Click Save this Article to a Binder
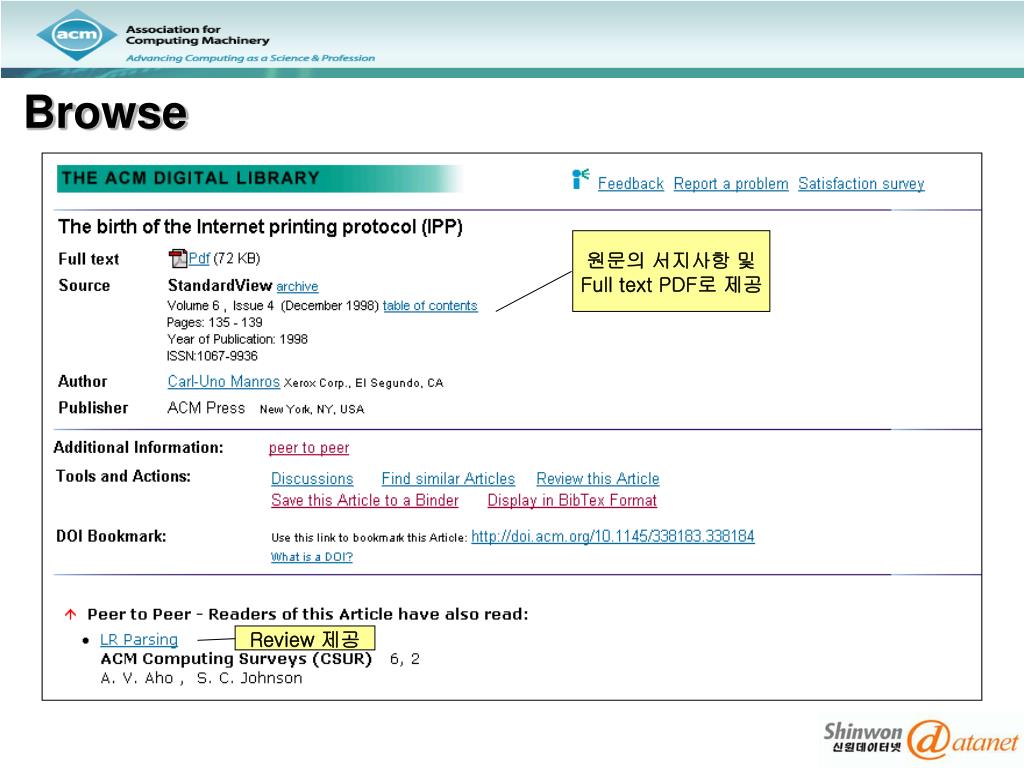The width and height of the screenshot is (1024, 768). (x=364, y=500)
